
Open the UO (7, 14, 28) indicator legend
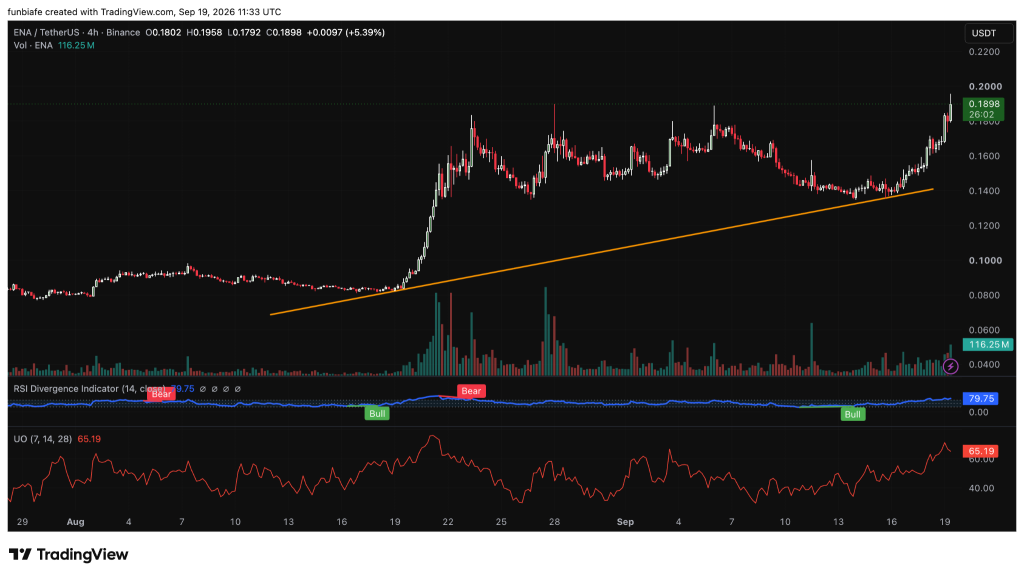43,439
